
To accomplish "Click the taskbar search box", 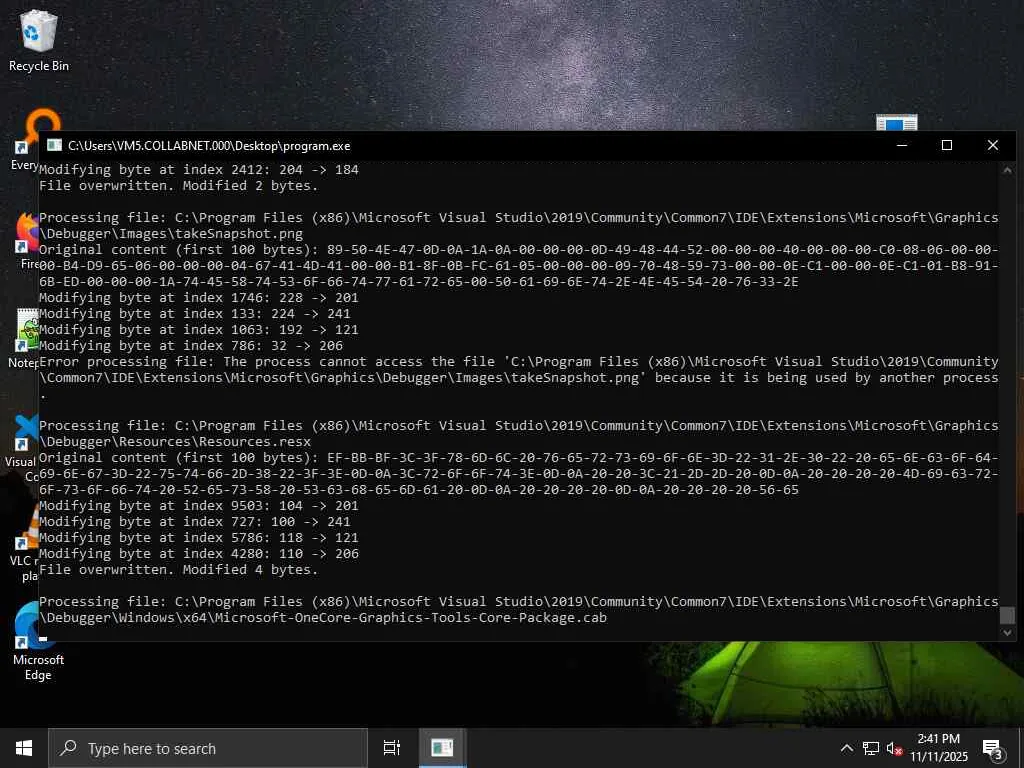I will coord(208,748).
